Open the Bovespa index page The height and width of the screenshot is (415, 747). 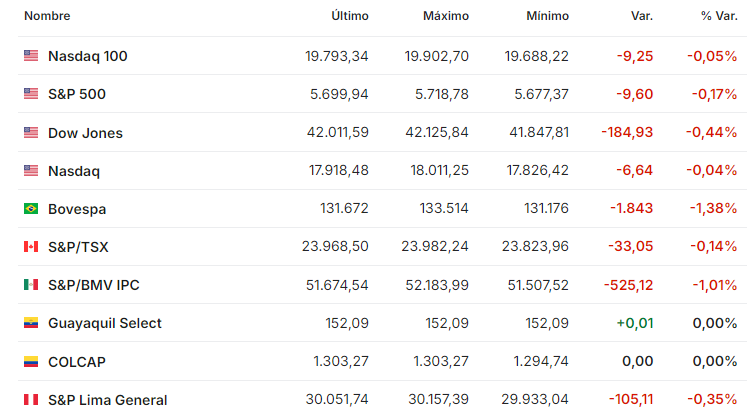[77, 209]
